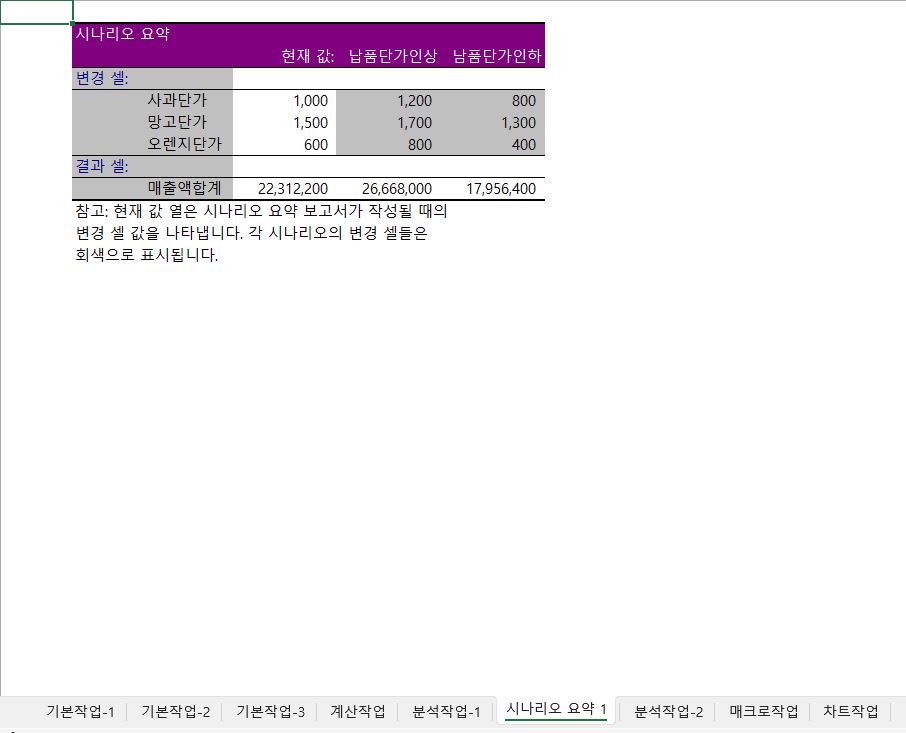The width and height of the screenshot is (906, 733).
Task: Open the 분석작업-1 sheet tab
Action: click(x=446, y=712)
